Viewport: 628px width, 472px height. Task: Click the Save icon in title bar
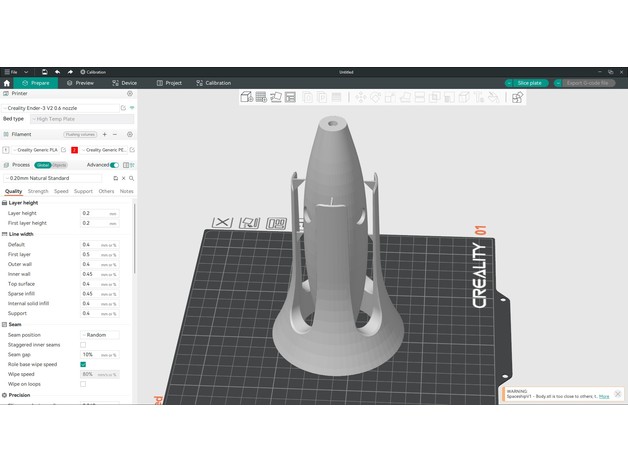pyautogui.click(x=44, y=72)
